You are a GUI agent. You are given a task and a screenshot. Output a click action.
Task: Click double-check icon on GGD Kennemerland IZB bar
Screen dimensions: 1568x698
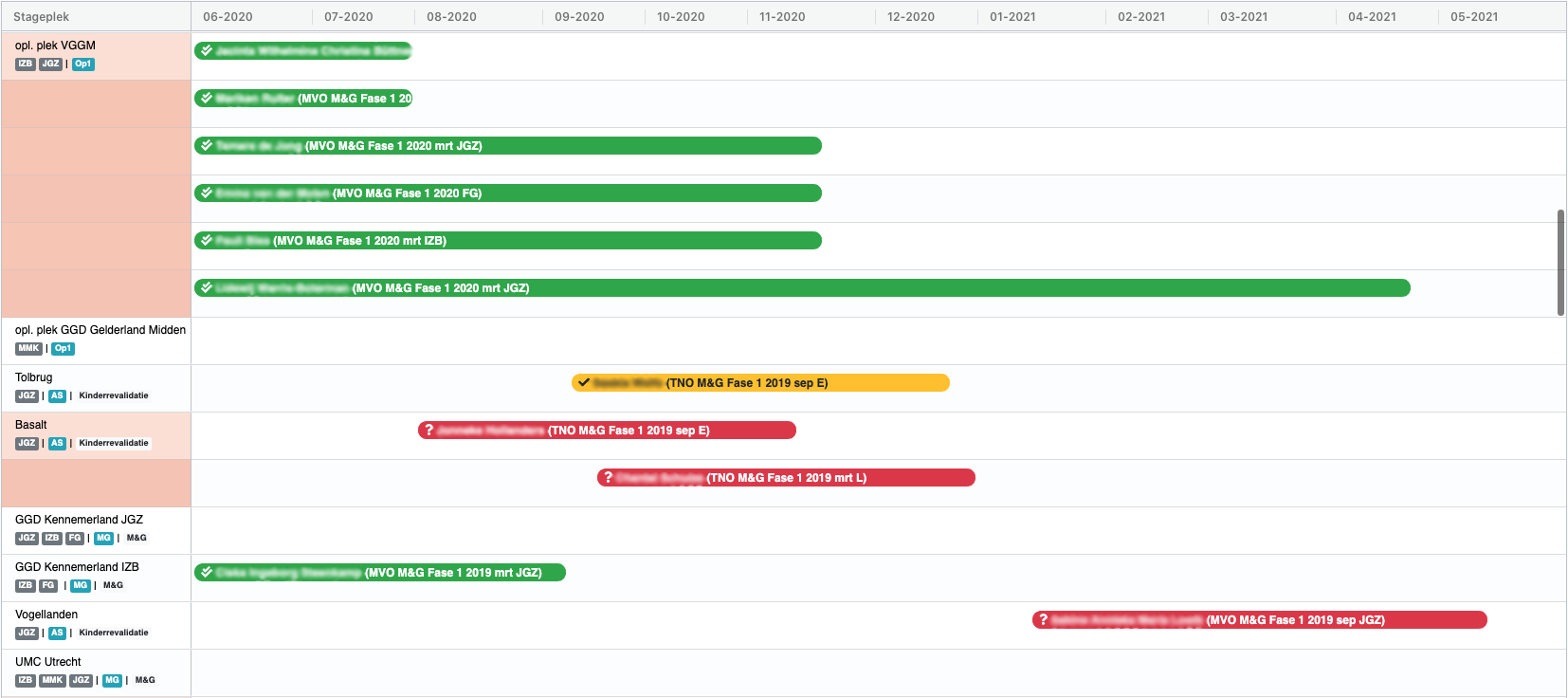(x=206, y=572)
